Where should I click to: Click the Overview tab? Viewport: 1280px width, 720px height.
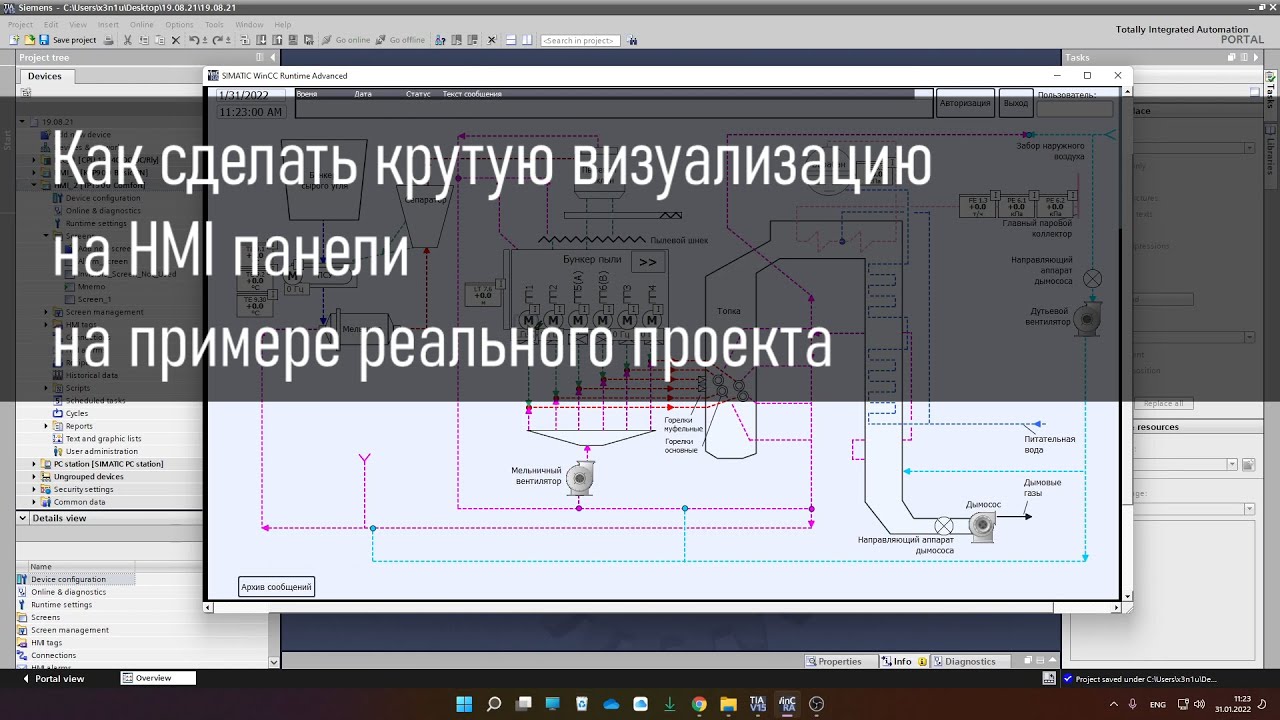(x=158, y=678)
